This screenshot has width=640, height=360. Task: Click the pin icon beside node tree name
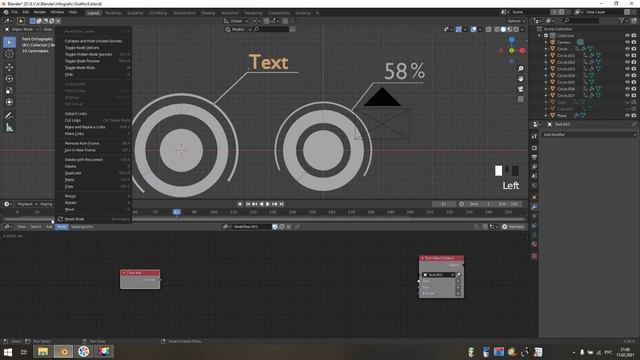click(x=297, y=227)
